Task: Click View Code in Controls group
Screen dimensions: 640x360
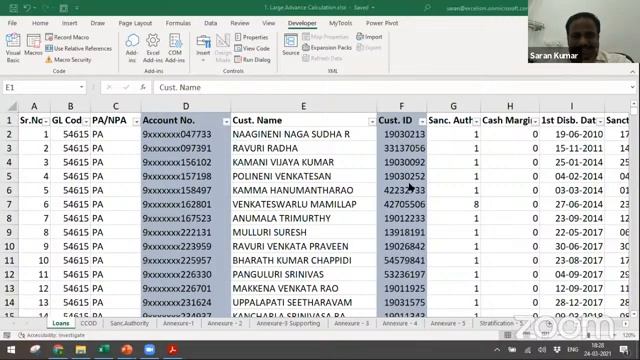Action: [x=252, y=49]
